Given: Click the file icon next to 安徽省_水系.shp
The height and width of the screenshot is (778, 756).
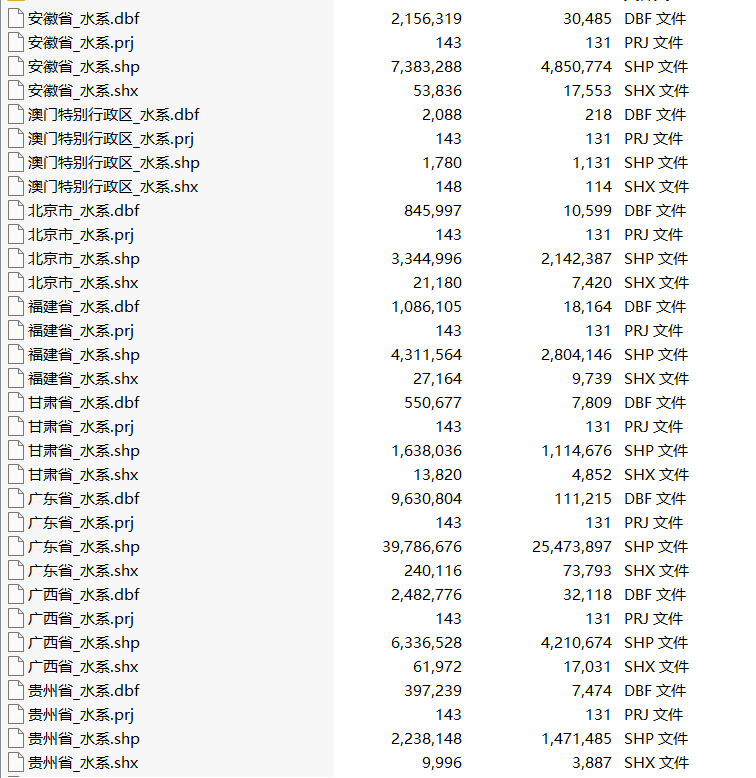Looking at the screenshot, I should [16, 66].
